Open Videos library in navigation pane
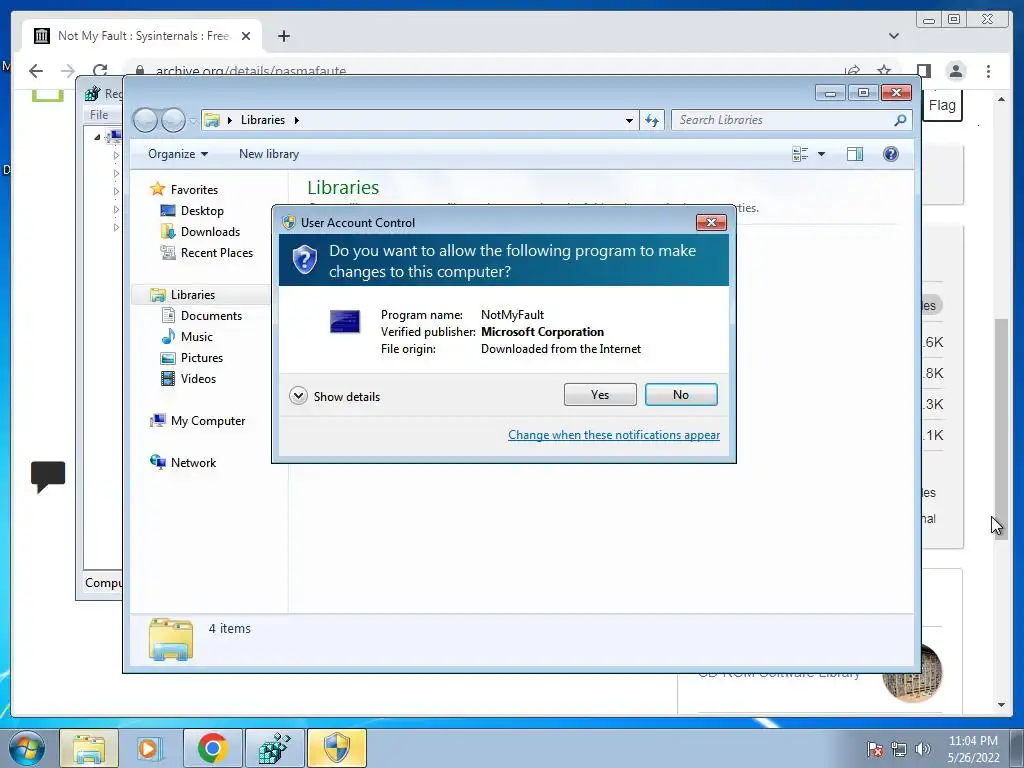The image size is (1024, 768). (198, 378)
